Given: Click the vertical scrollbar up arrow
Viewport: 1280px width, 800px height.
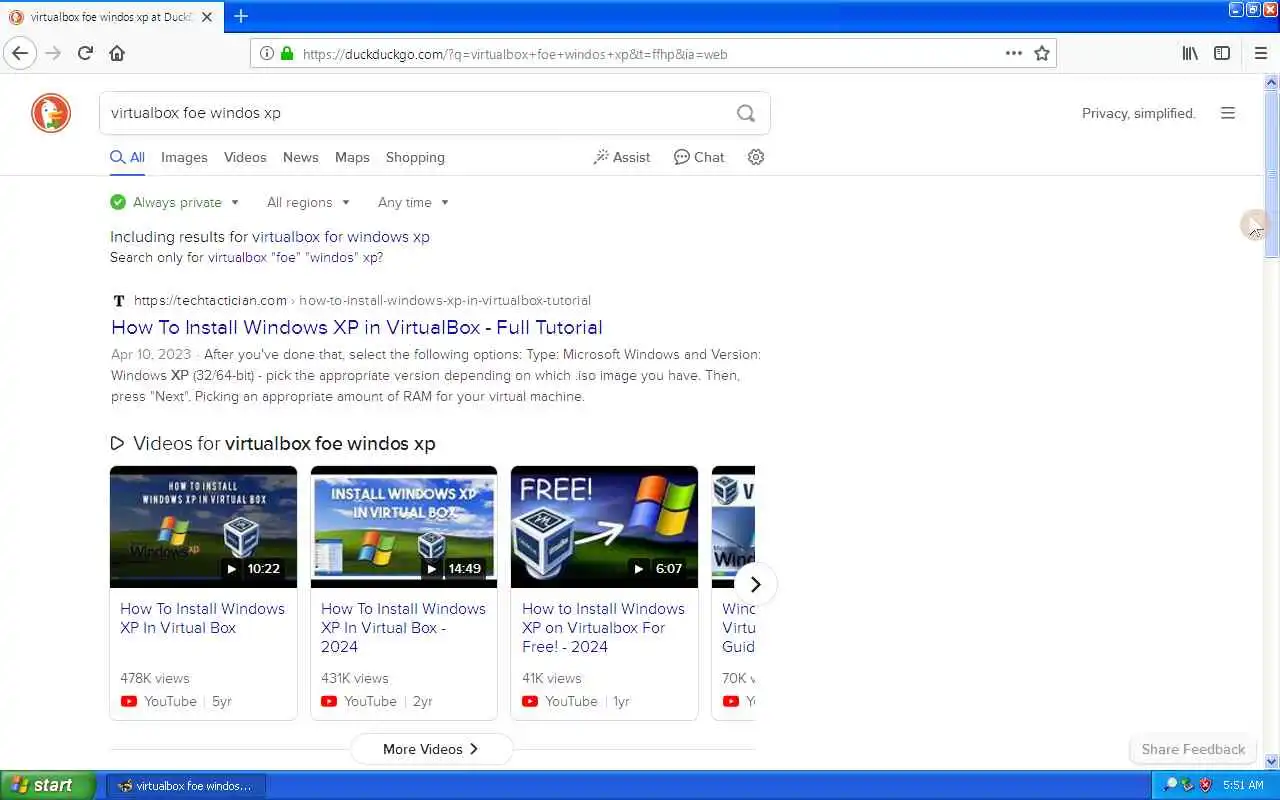Looking at the screenshot, I should click(1272, 80).
